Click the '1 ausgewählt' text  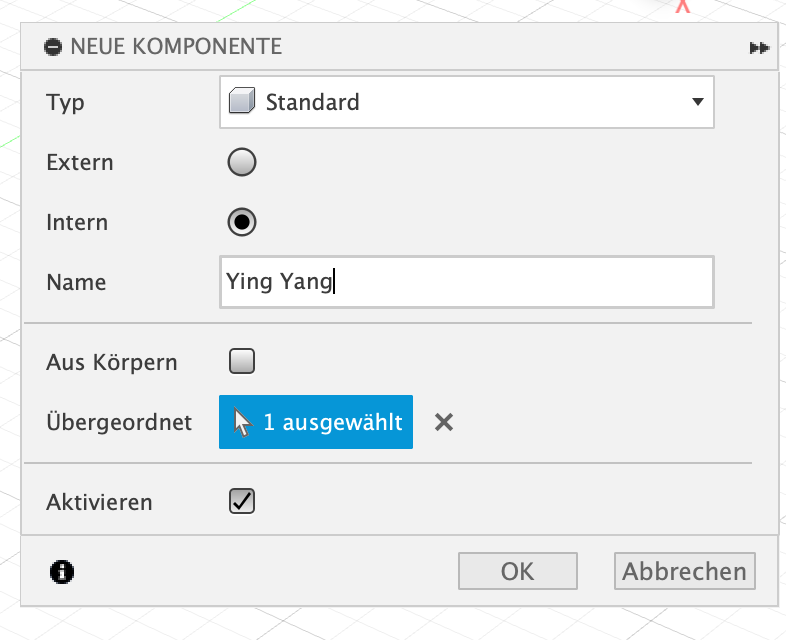click(332, 422)
